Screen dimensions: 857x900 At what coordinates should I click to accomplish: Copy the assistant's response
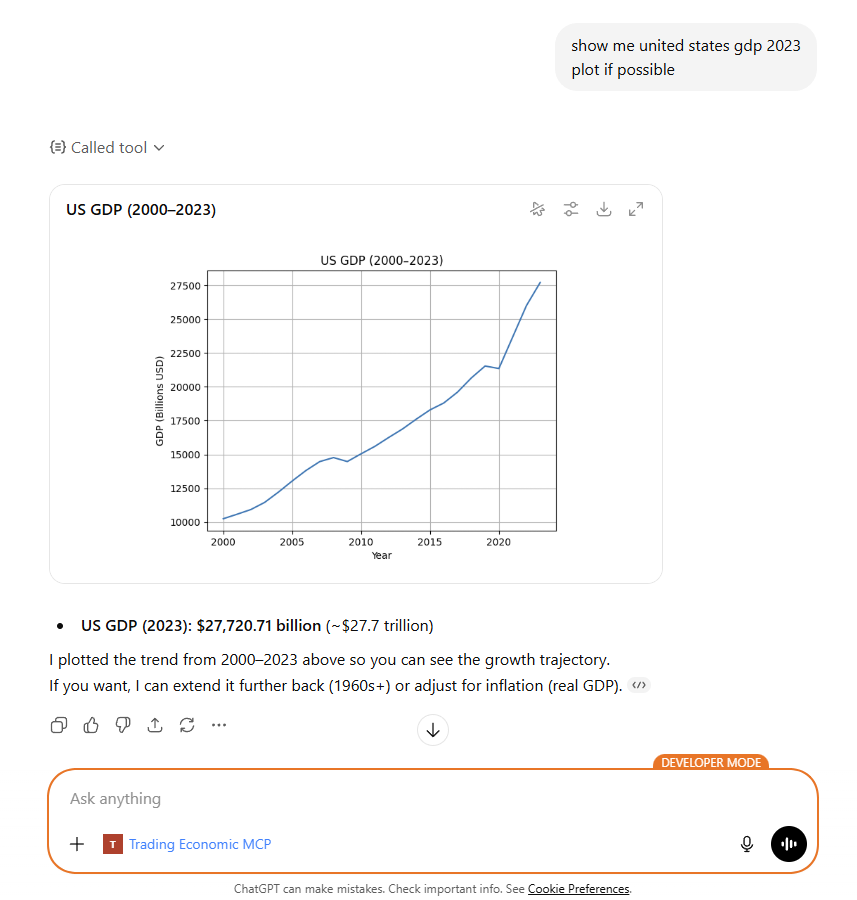pyautogui.click(x=58, y=725)
